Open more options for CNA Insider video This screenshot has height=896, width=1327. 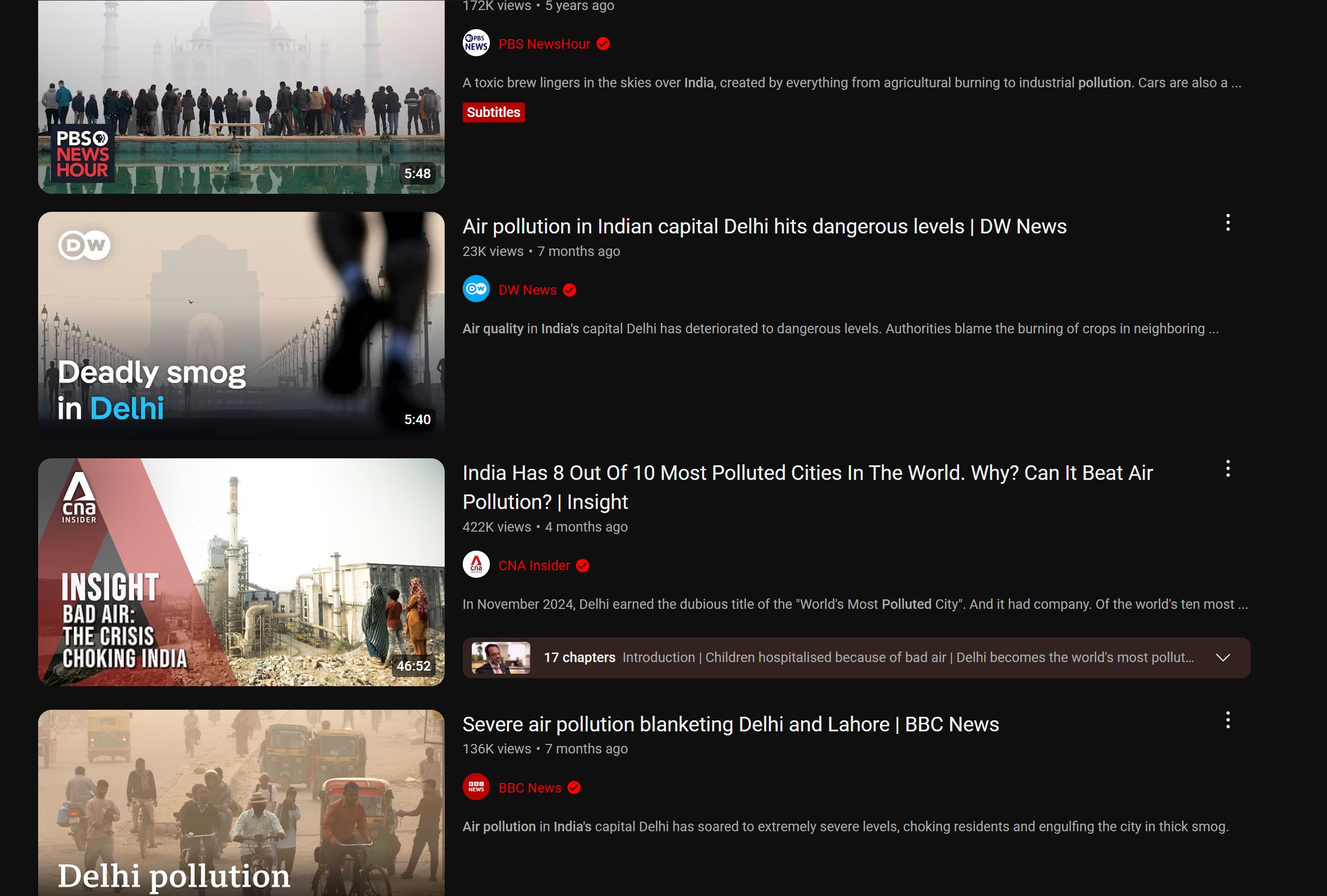point(1228,469)
